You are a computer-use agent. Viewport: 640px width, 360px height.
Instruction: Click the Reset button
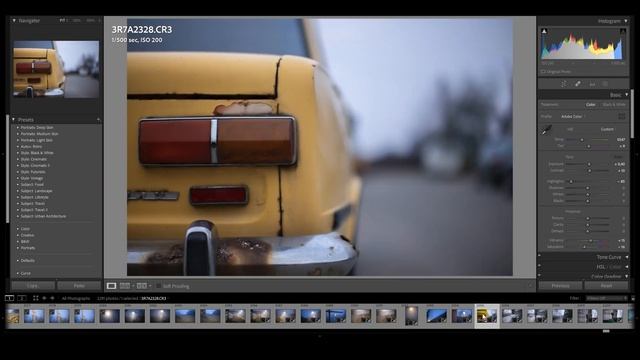click(606, 286)
